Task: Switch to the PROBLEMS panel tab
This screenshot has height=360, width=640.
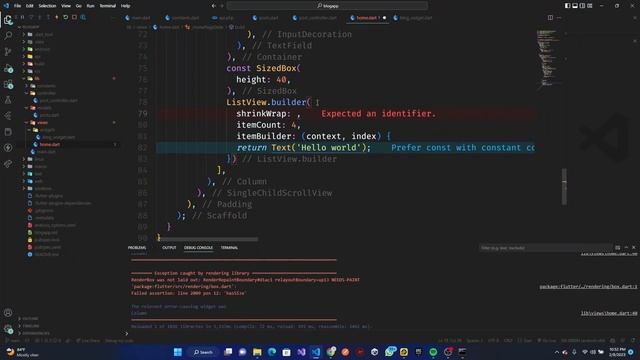Action: pyautogui.click(x=137, y=247)
